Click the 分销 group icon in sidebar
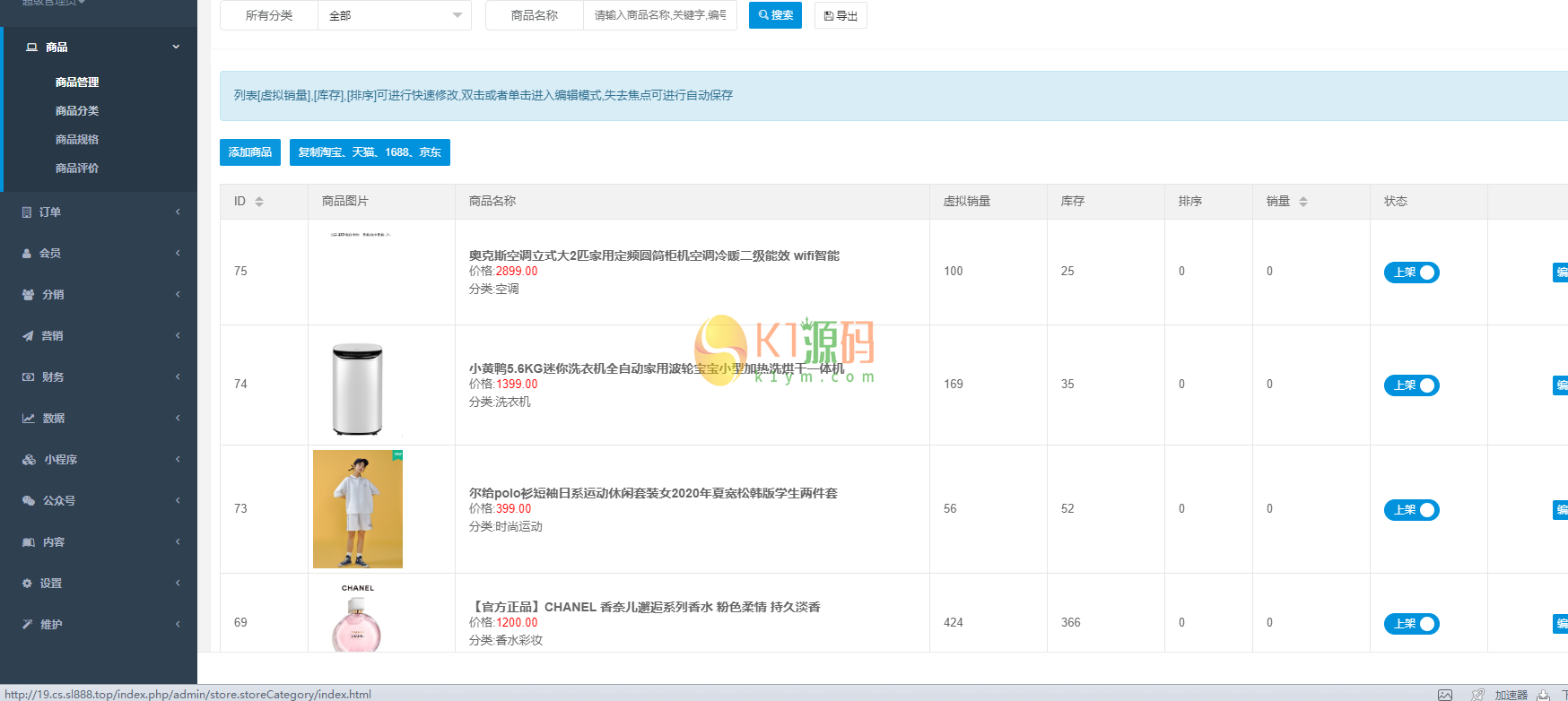The width and height of the screenshot is (1568, 701). tap(28, 295)
